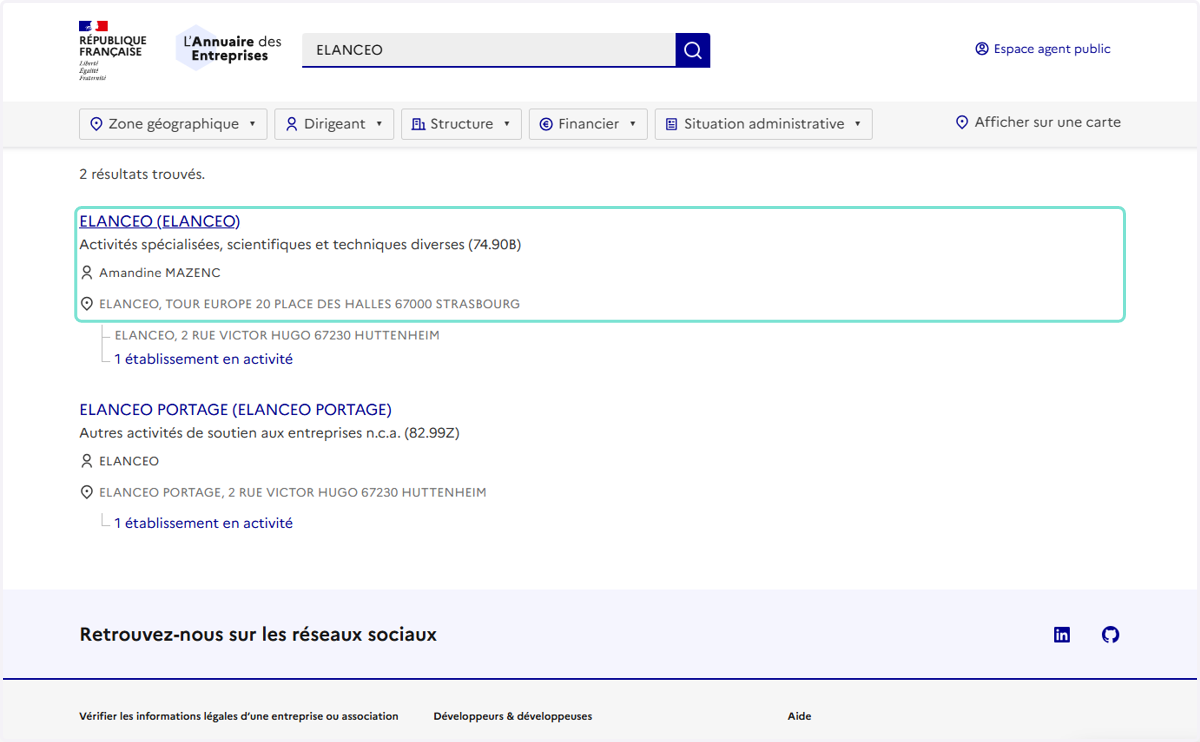1200x742 pixels.
Task: Click Vérifier les informations légales footer heading
Action: click(239, 716)
